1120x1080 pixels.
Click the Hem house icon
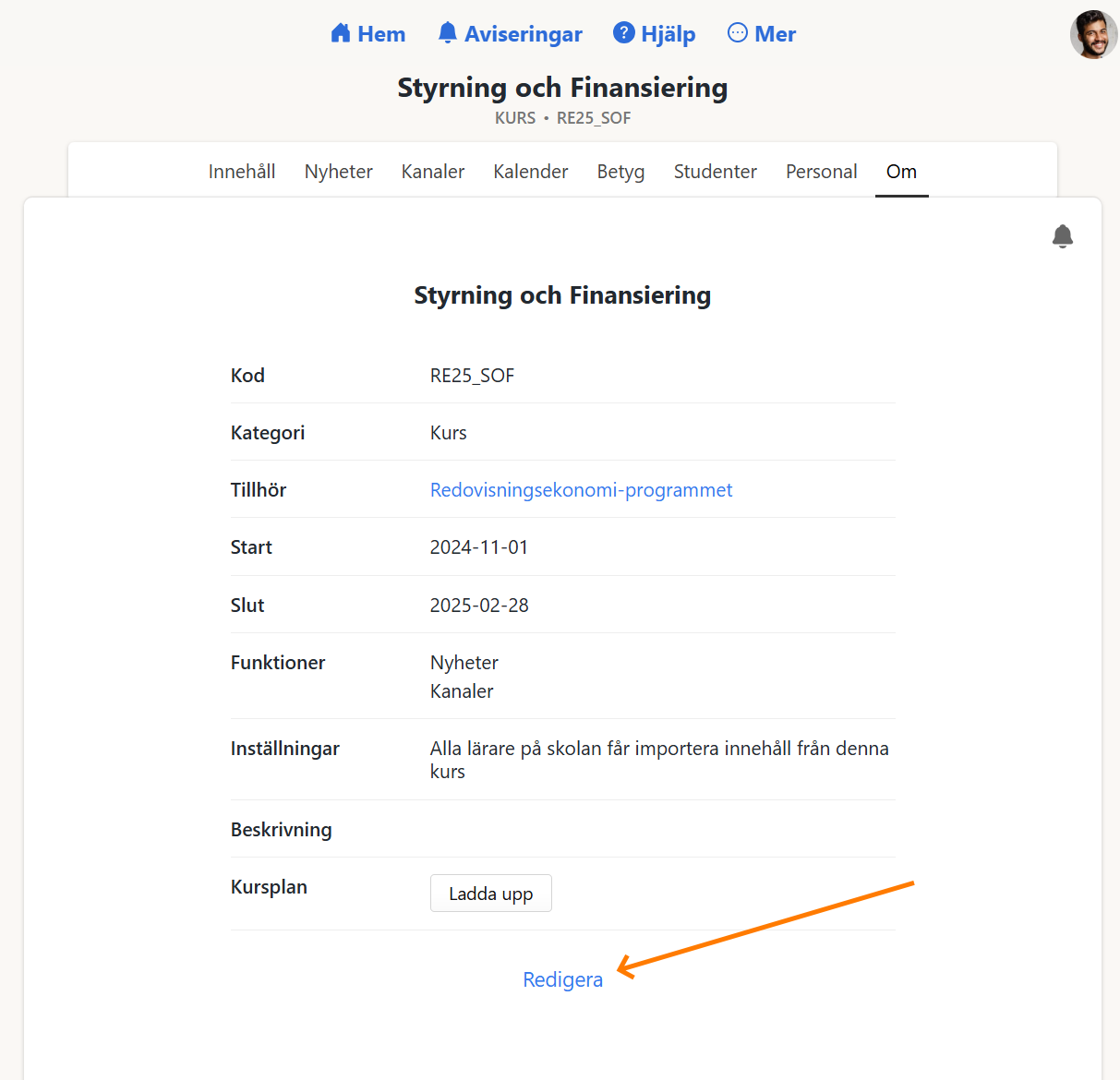tap(341, 33)
